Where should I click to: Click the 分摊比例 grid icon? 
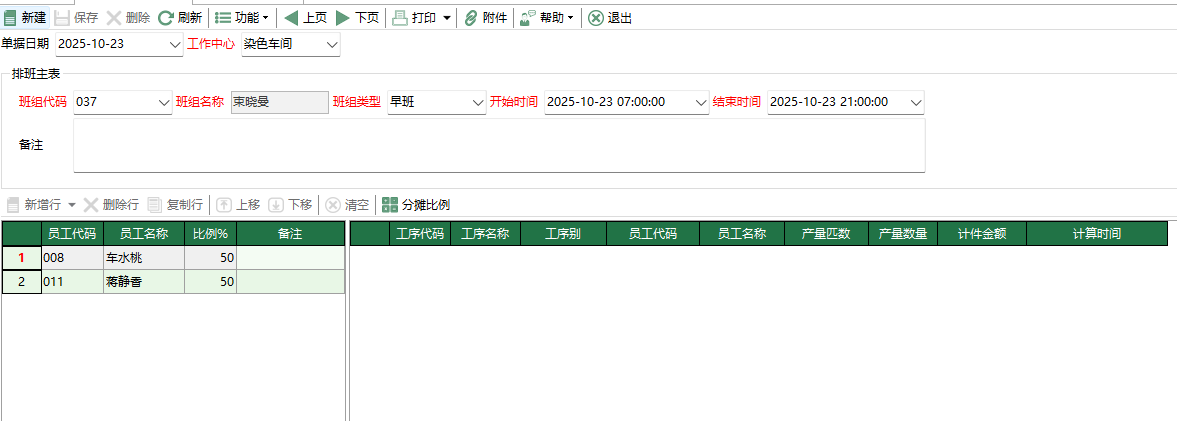tap(390, 204)
